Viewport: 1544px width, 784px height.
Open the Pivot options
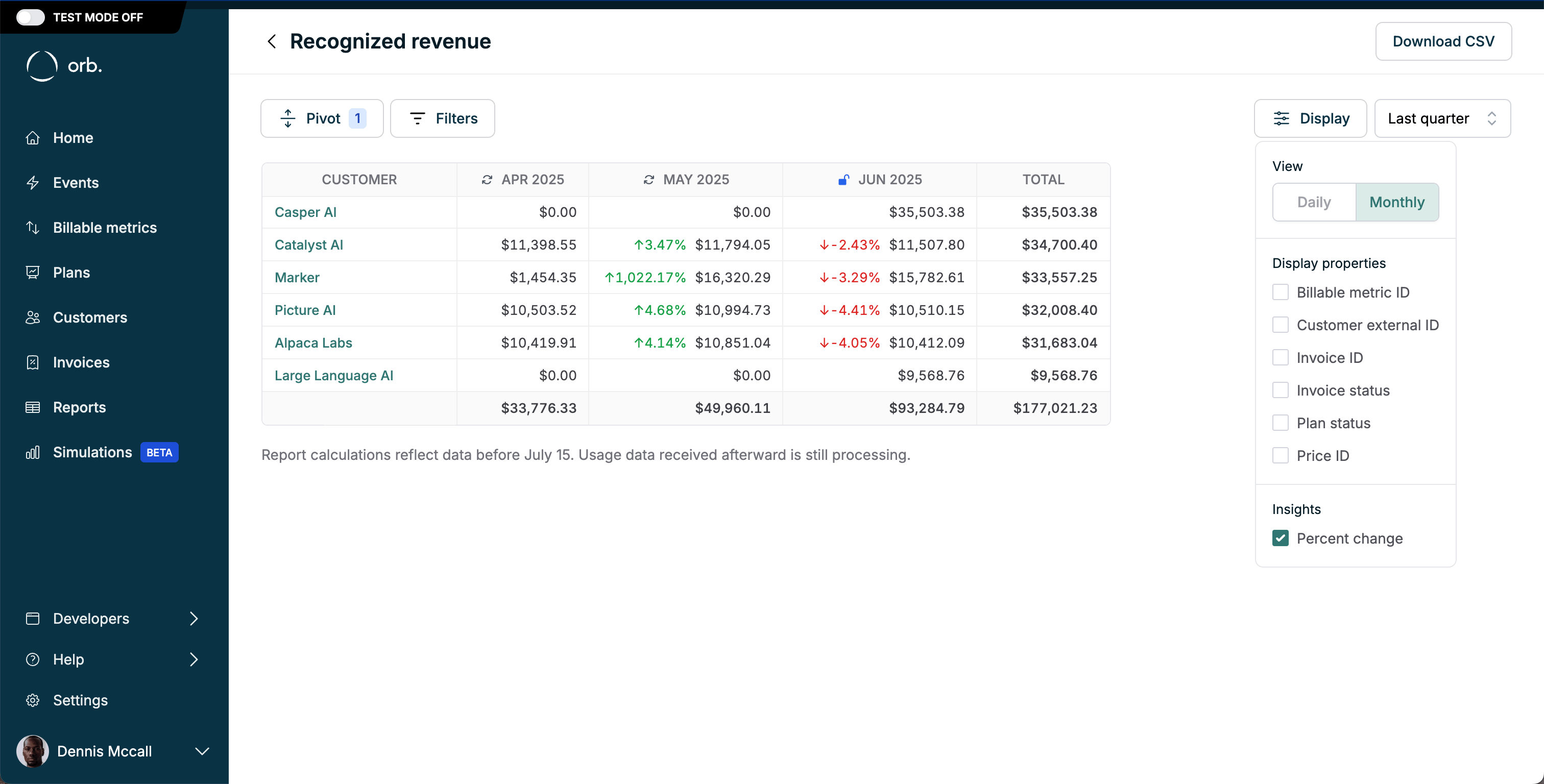(x=322, y=119)
